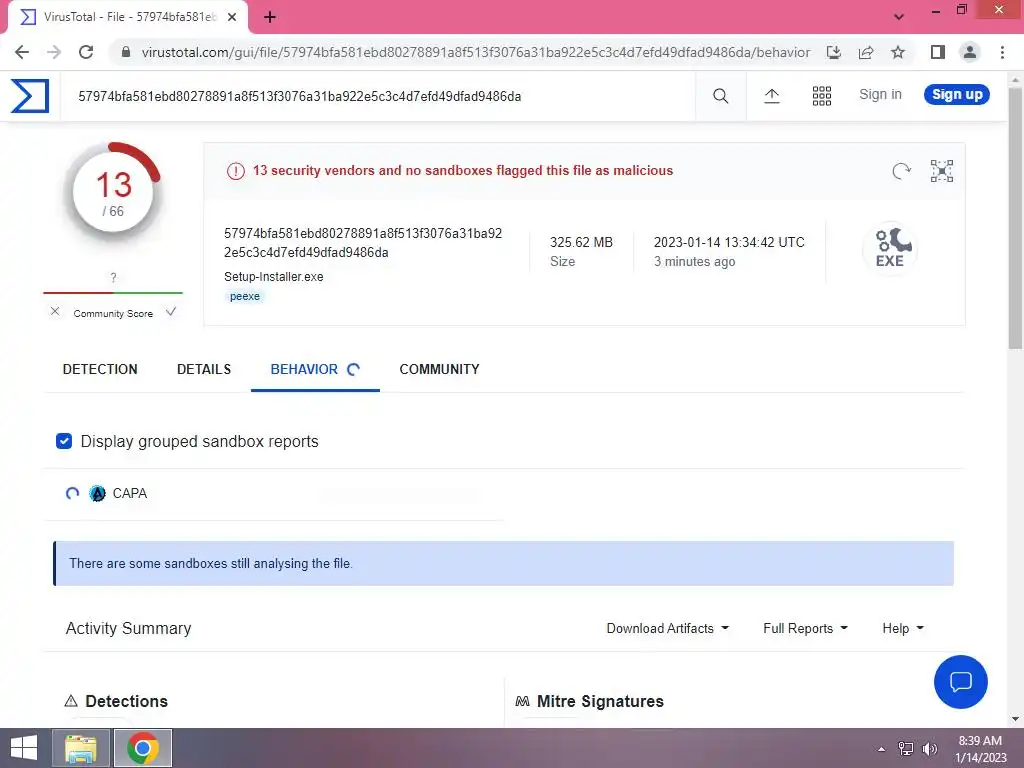Screen dimensions: 1024x768
Task: Click the upload file icon
Action: [x=771, y=96]
